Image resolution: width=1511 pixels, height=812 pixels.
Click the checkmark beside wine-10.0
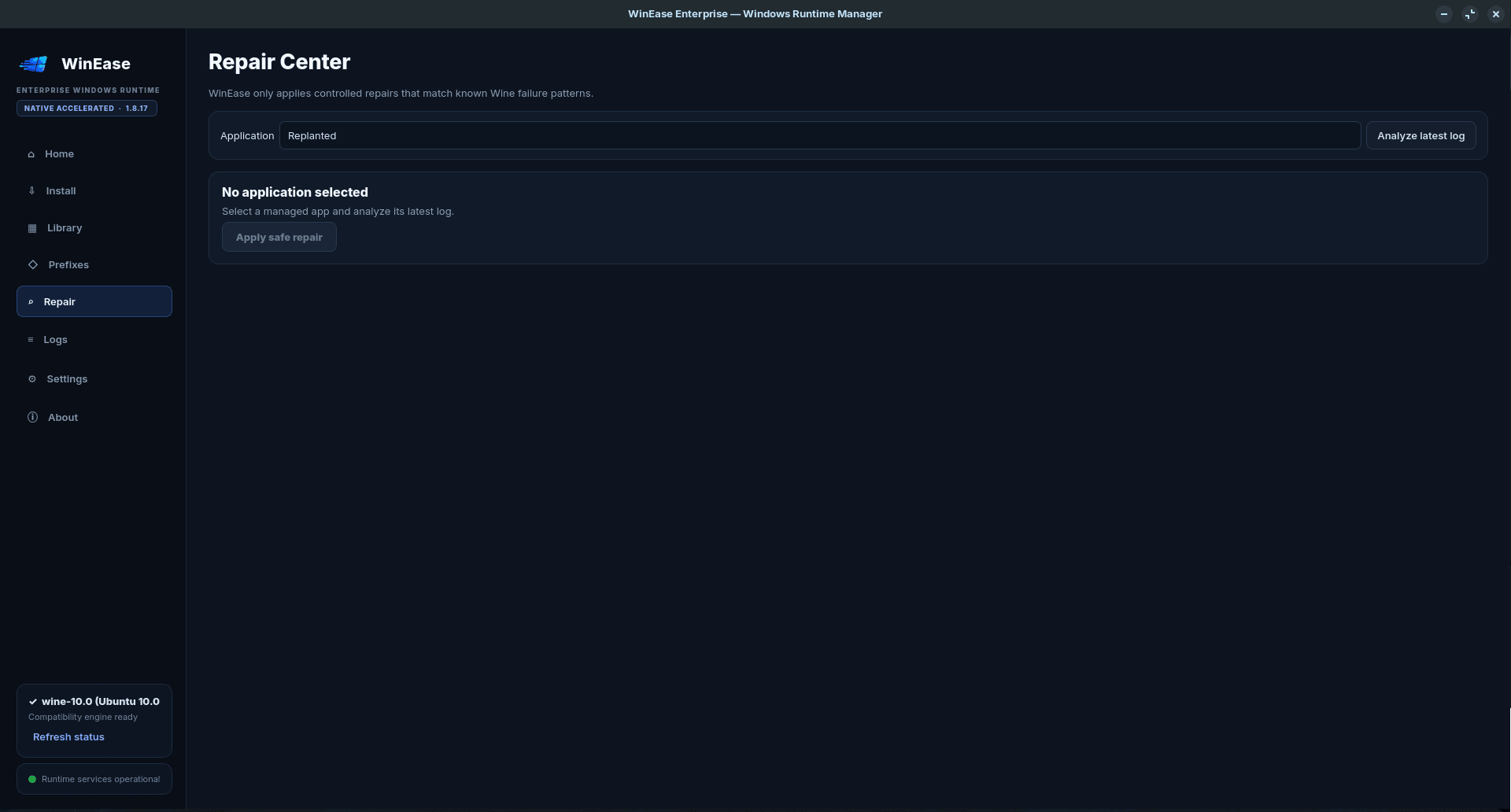point(33,702)
